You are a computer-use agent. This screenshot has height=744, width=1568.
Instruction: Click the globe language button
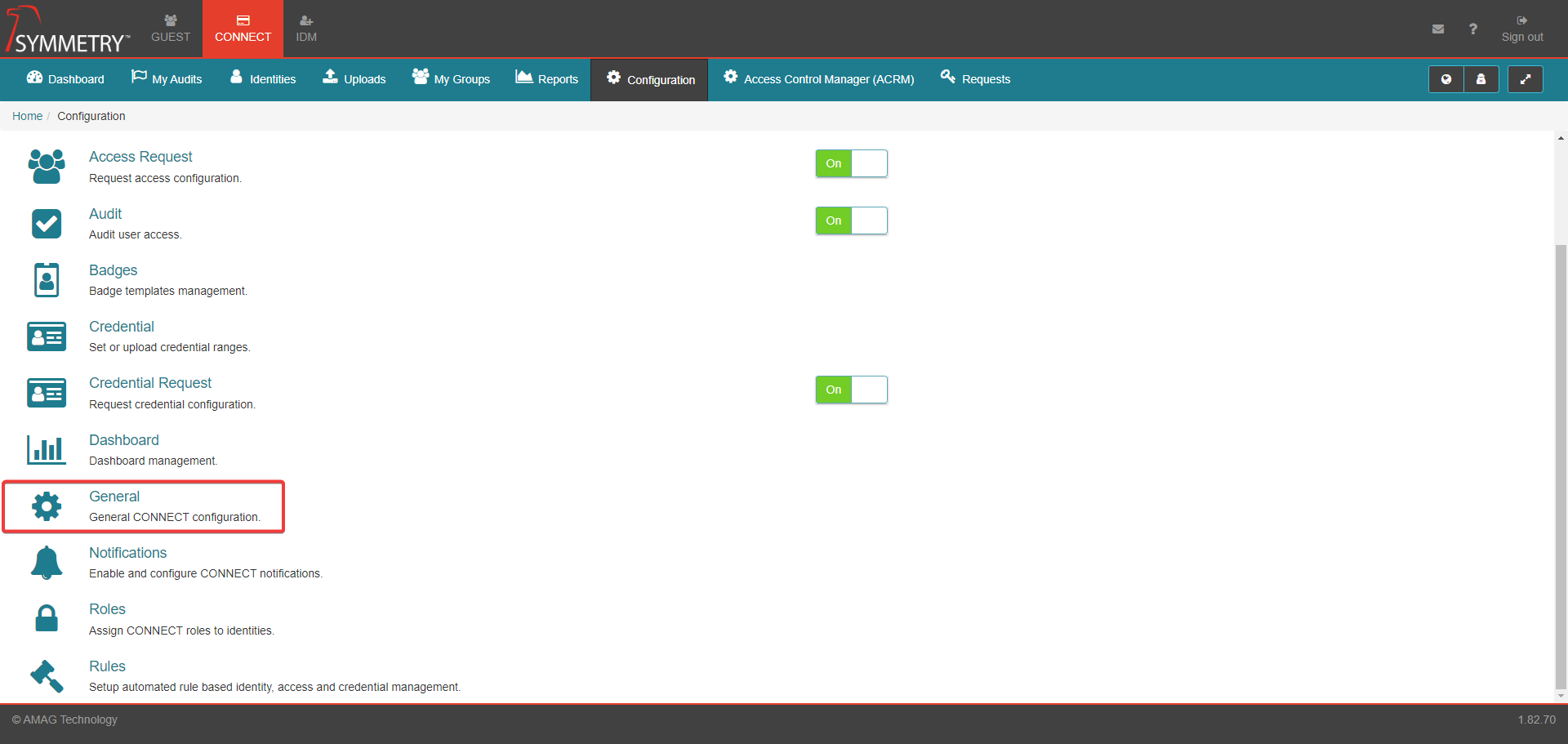(1446, 79)
